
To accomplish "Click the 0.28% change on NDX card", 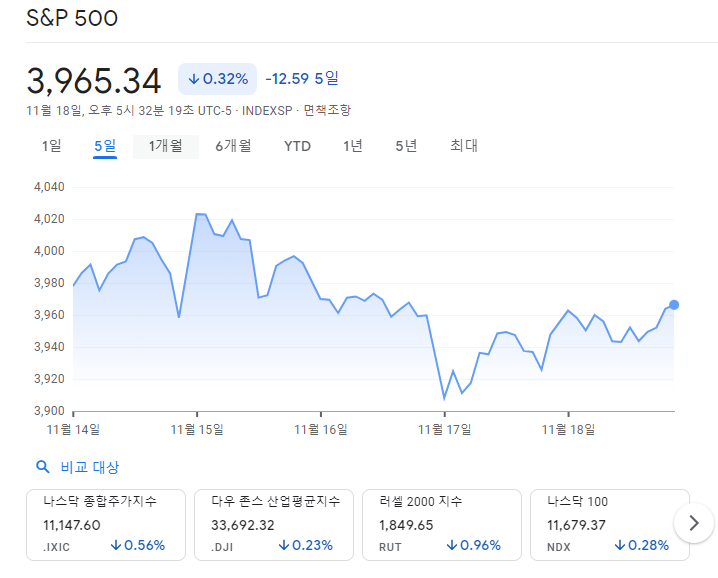I will click(x=642, y=545).
